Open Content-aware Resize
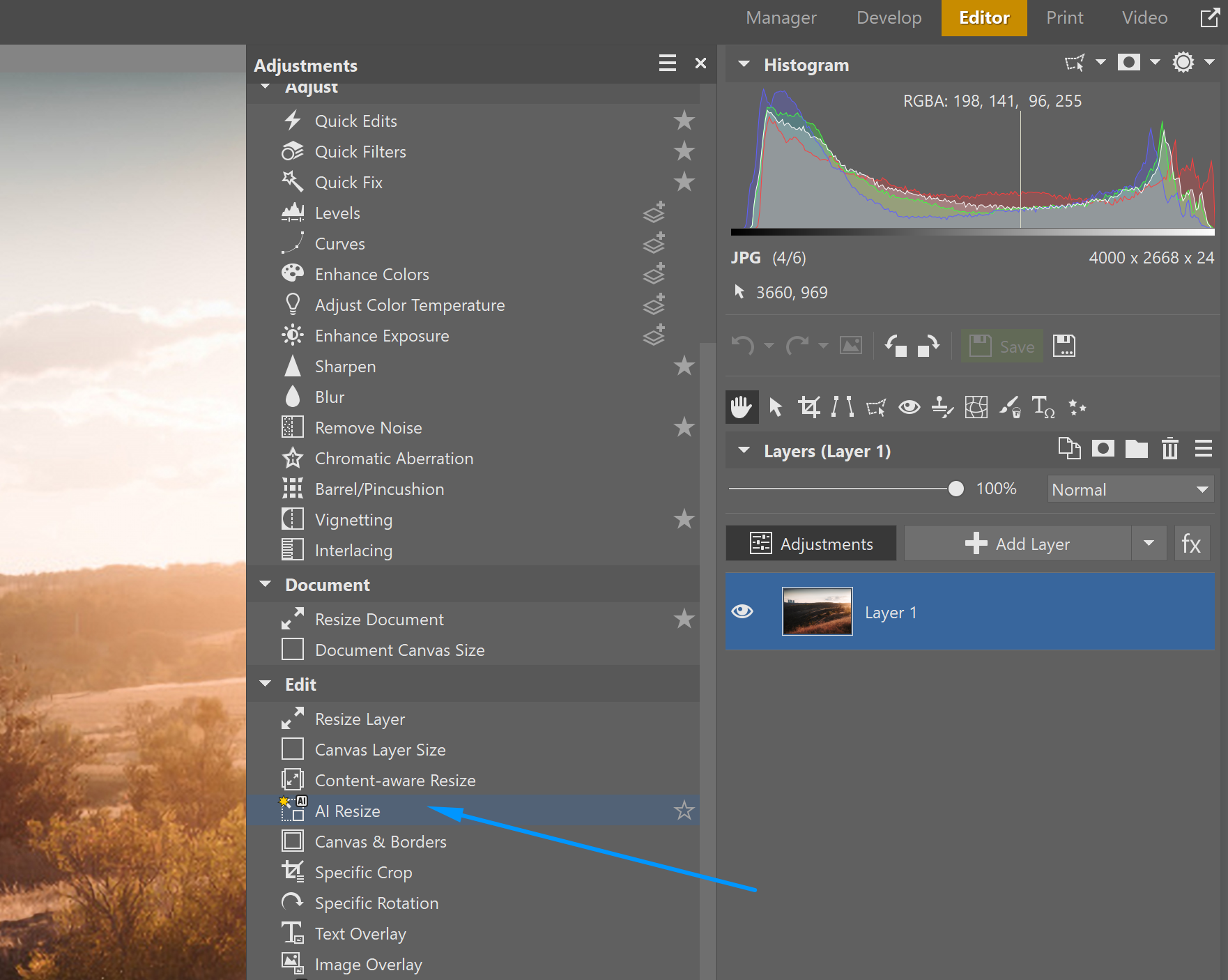The image size is (1228, 980). click(394, 781)
